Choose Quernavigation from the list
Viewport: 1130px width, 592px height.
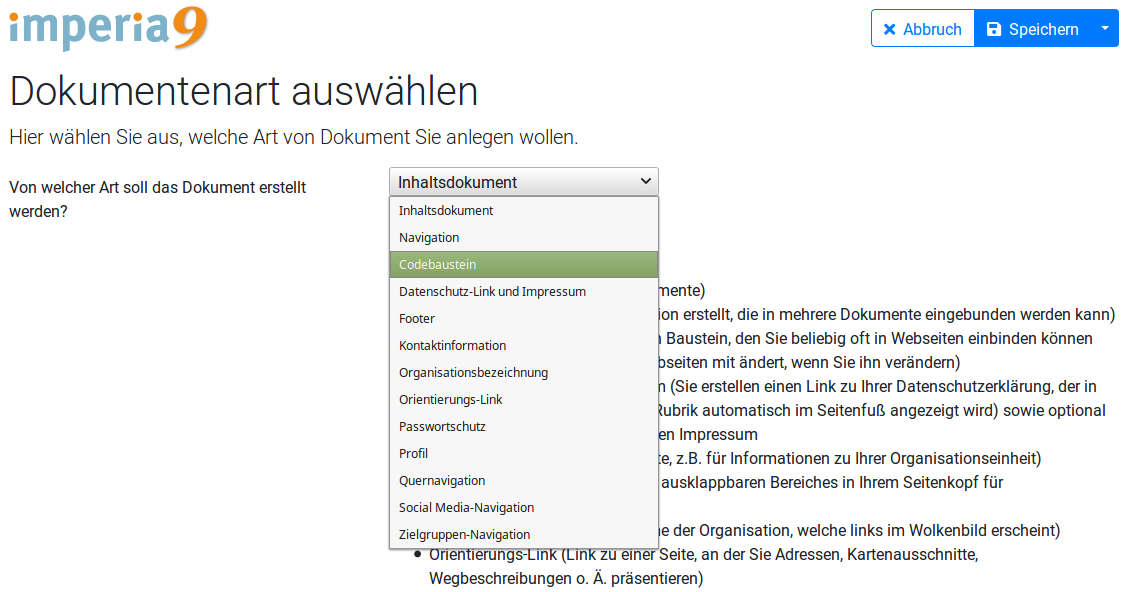442,481
